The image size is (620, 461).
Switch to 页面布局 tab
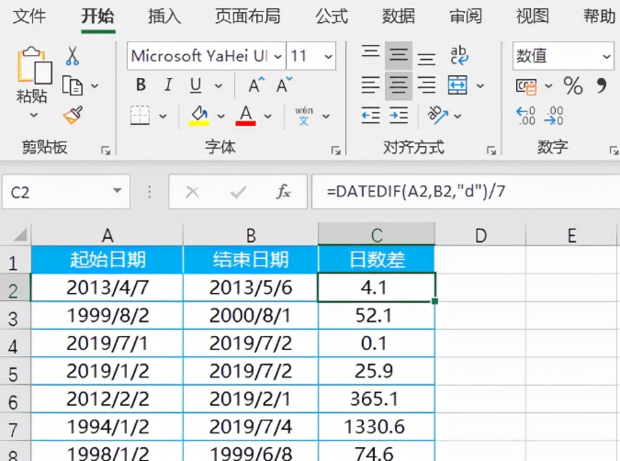click(x=248, y=16)
